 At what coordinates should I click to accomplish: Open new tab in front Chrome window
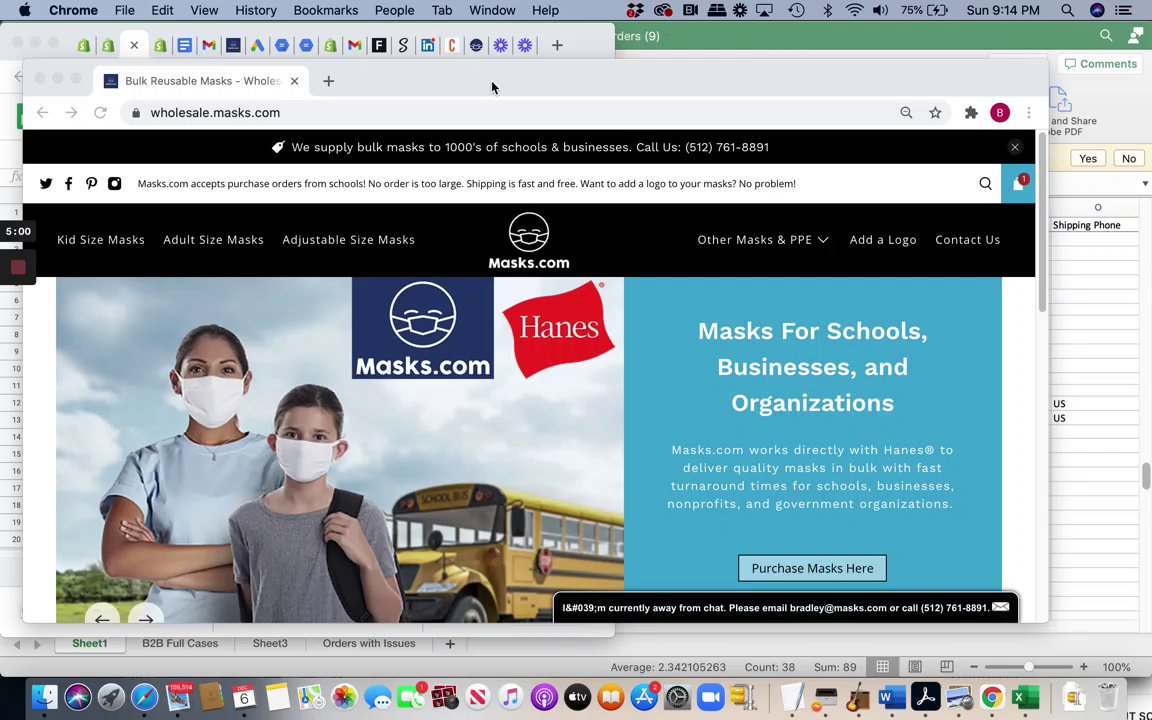[328, 81]
